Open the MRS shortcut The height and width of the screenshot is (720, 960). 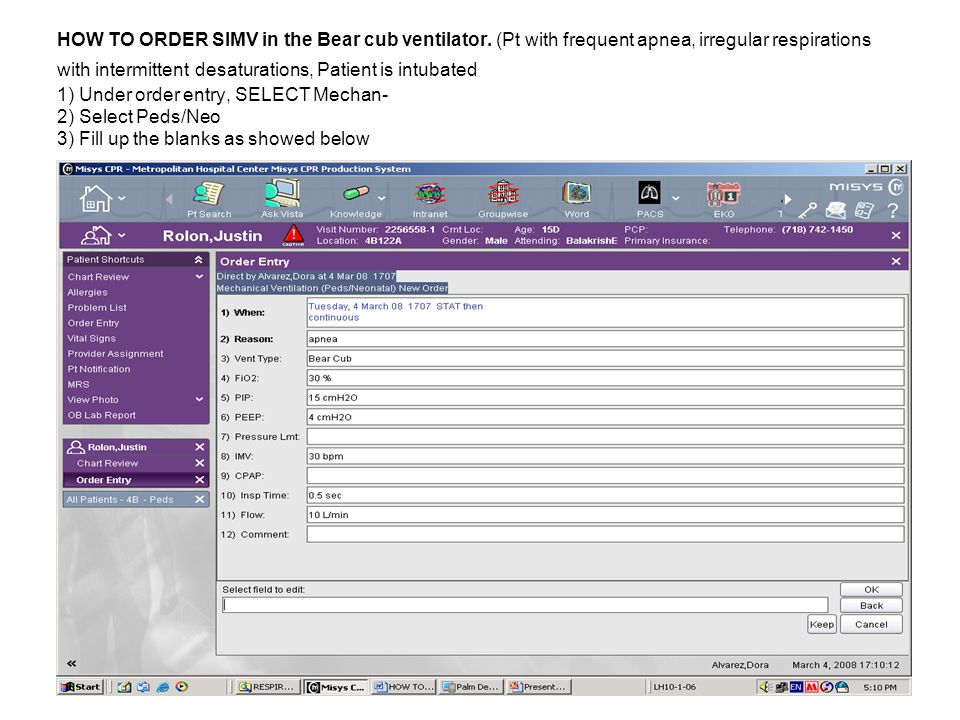coord(78,384)
